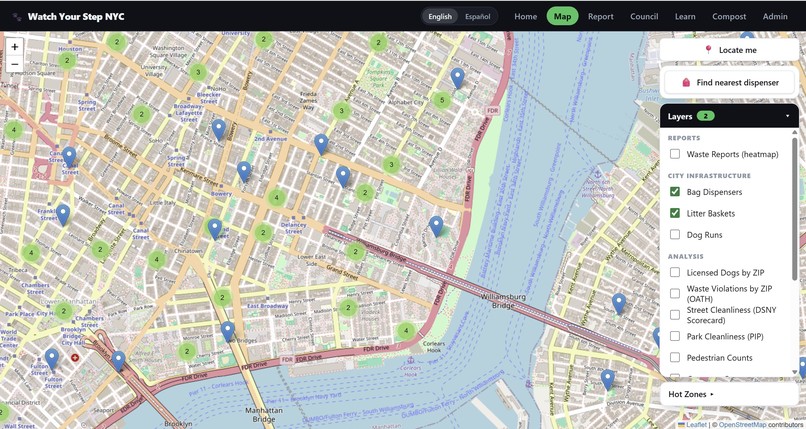This screenshot has height=429, width=806.
Task: Open cluster 2 near Houston Street
Action: point(66,61)
